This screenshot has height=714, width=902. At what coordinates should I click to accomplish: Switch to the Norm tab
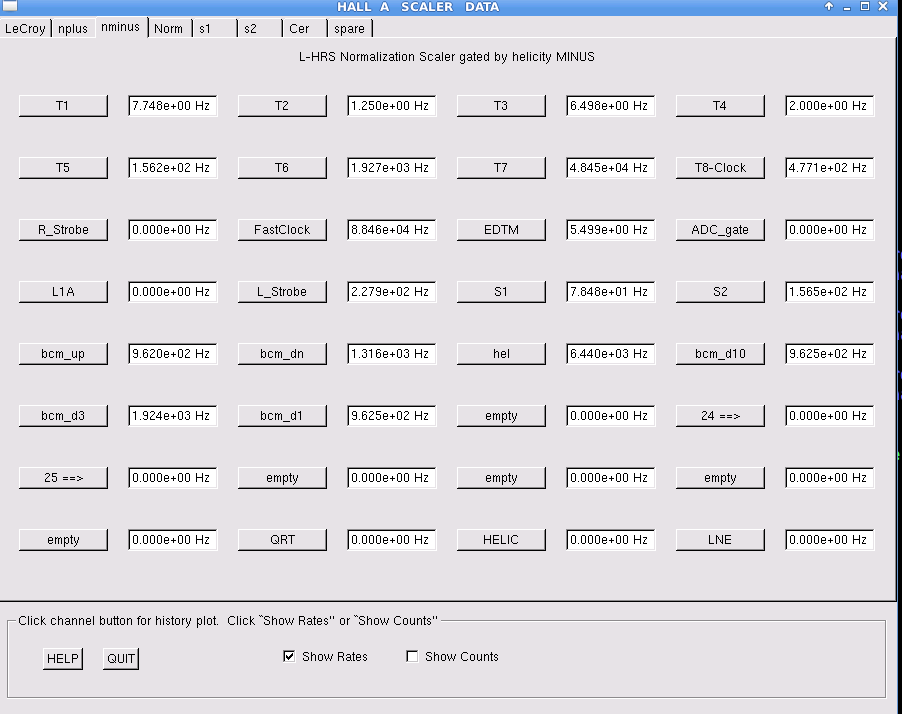pyautogui.click(x=169, y=29)
